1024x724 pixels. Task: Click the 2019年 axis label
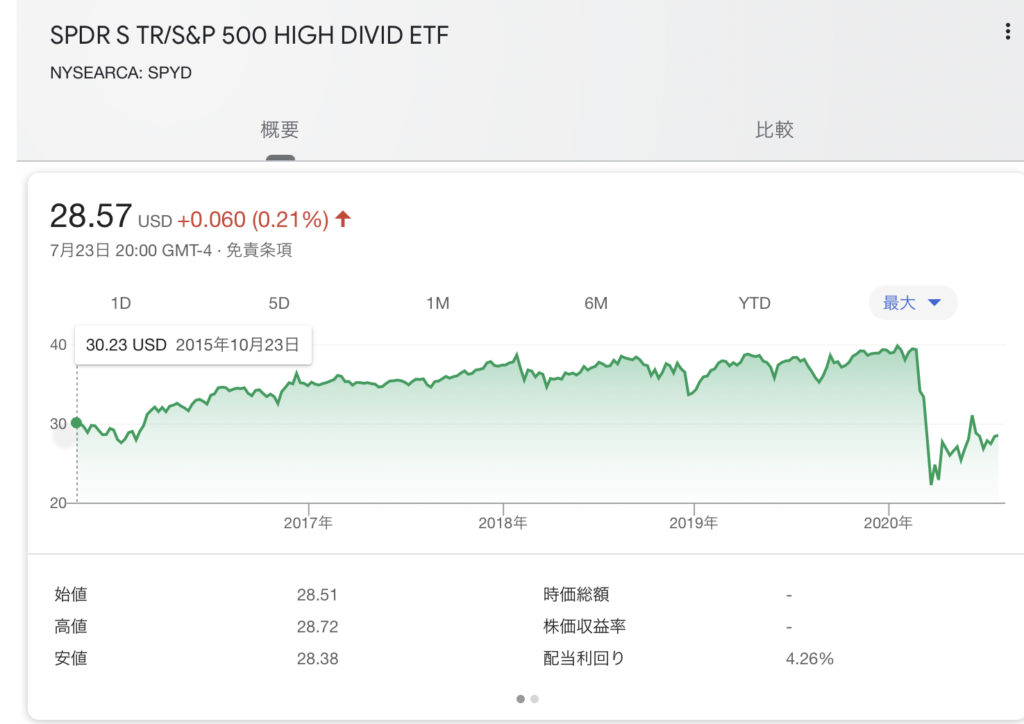694,523
